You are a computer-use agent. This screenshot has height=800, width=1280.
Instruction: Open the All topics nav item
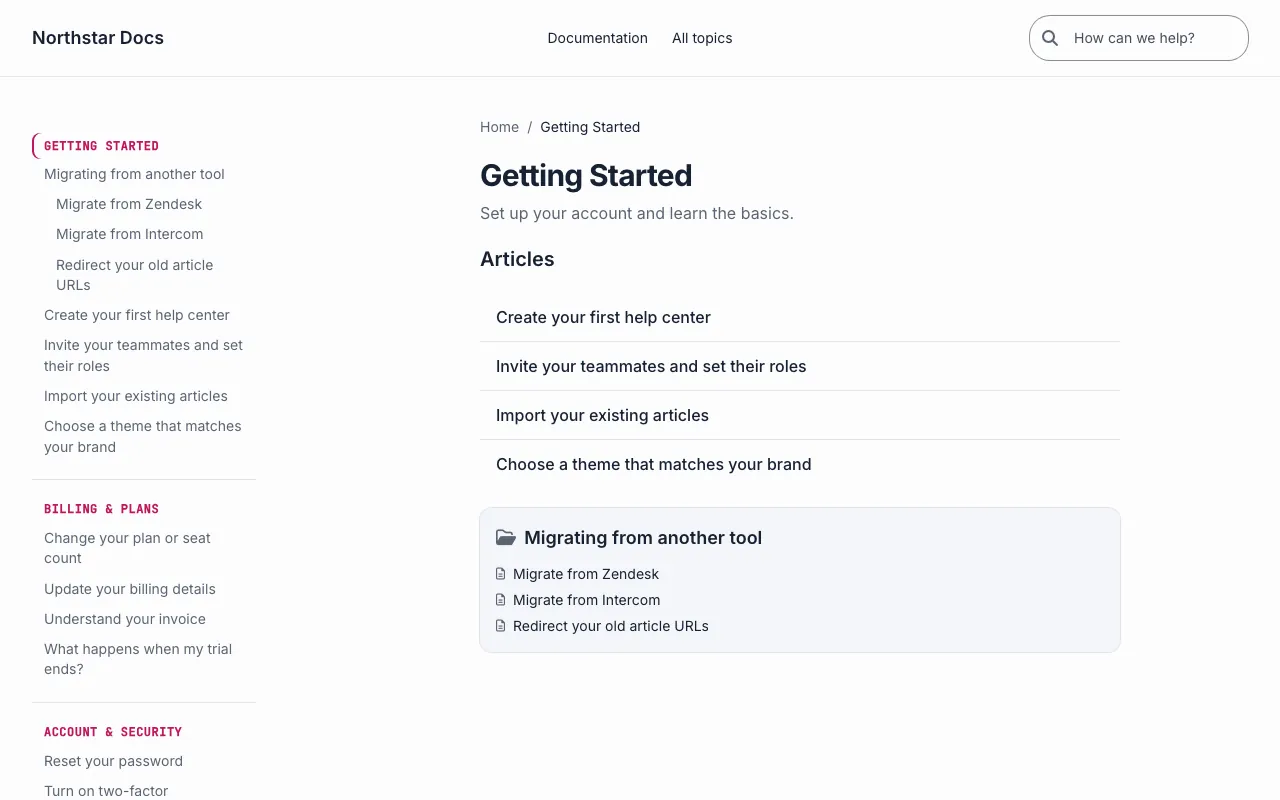(x=702, y=38)
